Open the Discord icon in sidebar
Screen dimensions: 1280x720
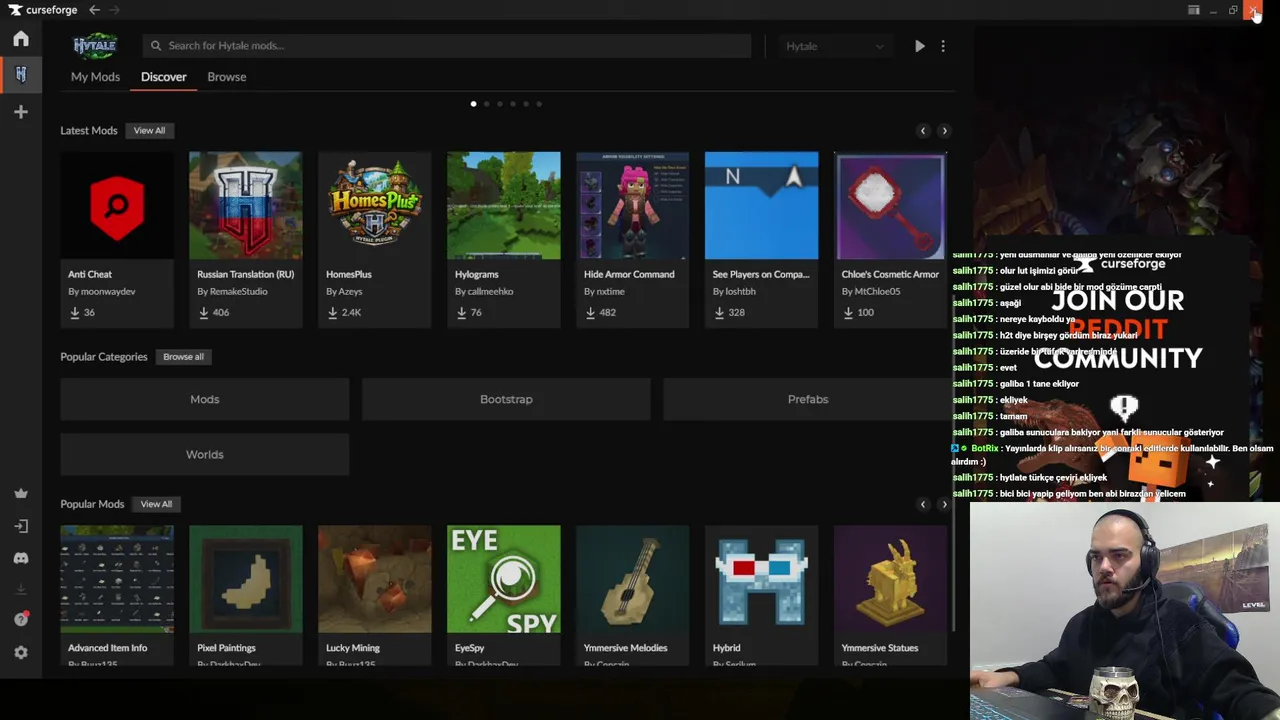[x=21, y=558]
